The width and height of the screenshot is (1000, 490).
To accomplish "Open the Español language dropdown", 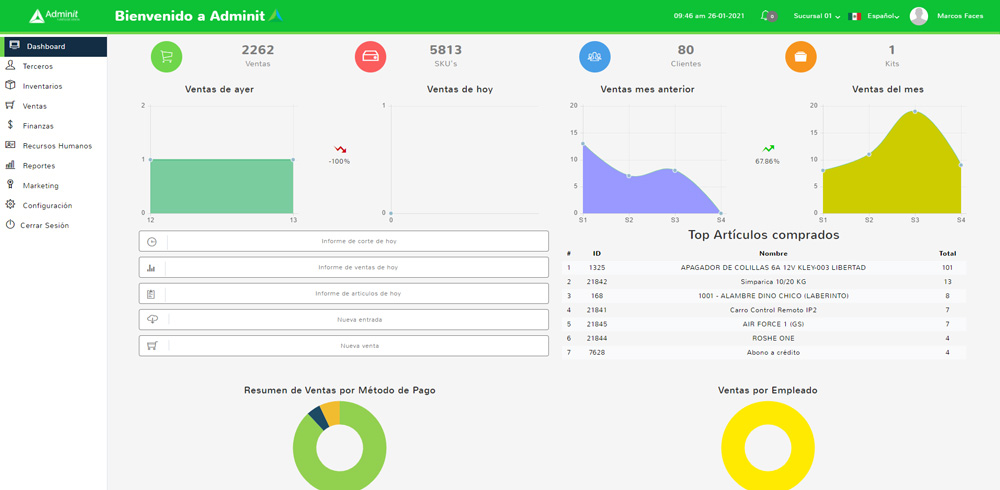I will (883, 16).
